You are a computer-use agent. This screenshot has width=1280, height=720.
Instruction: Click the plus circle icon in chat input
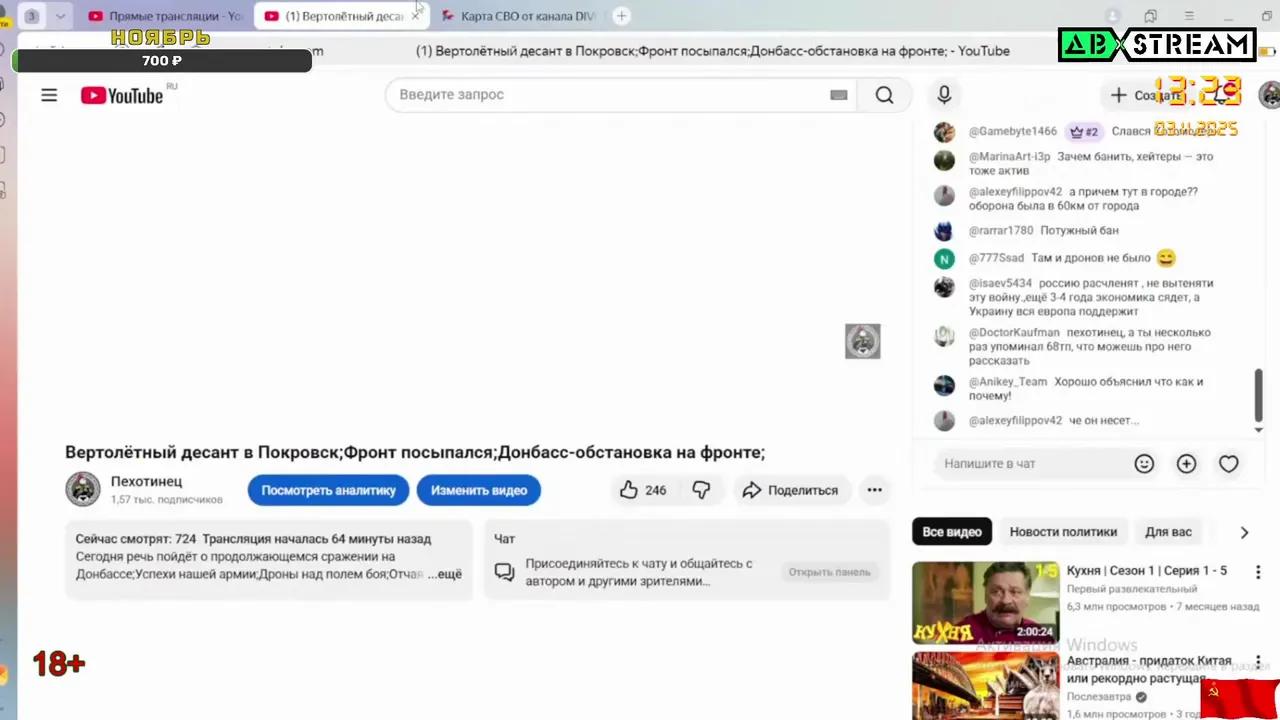click(x=1186, y=463)
